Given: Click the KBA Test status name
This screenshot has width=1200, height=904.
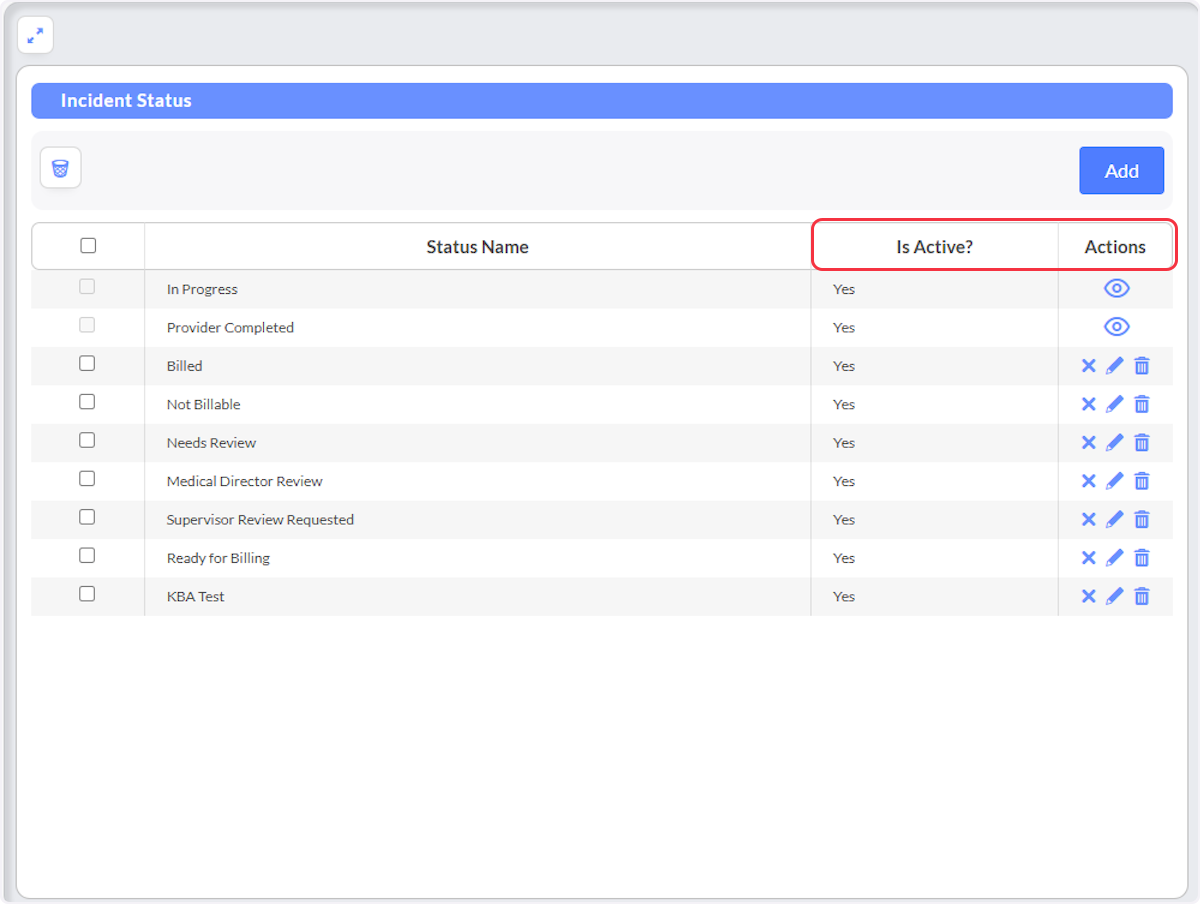Looking at the screenshot, I should tap(195, 596).
